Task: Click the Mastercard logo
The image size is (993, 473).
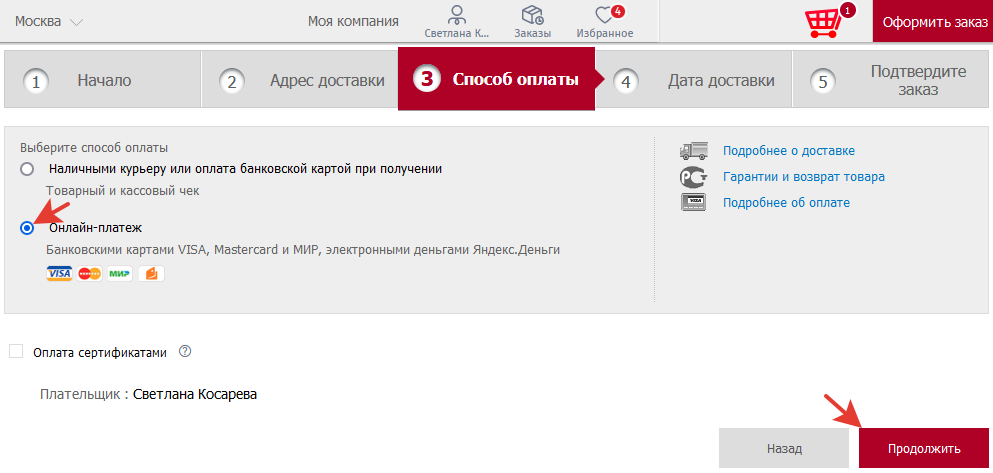Action: click(x=89, y=274)
